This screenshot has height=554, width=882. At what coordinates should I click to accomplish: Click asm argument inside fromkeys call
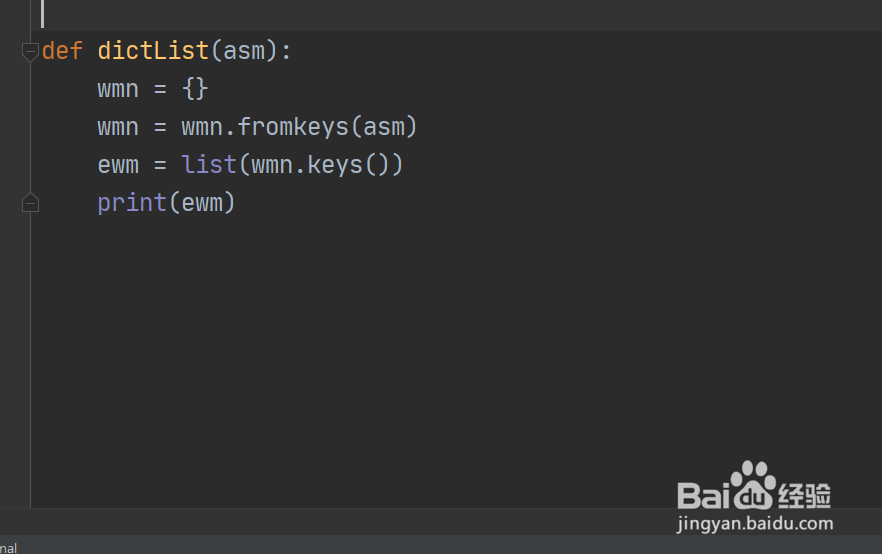point(383,127)
